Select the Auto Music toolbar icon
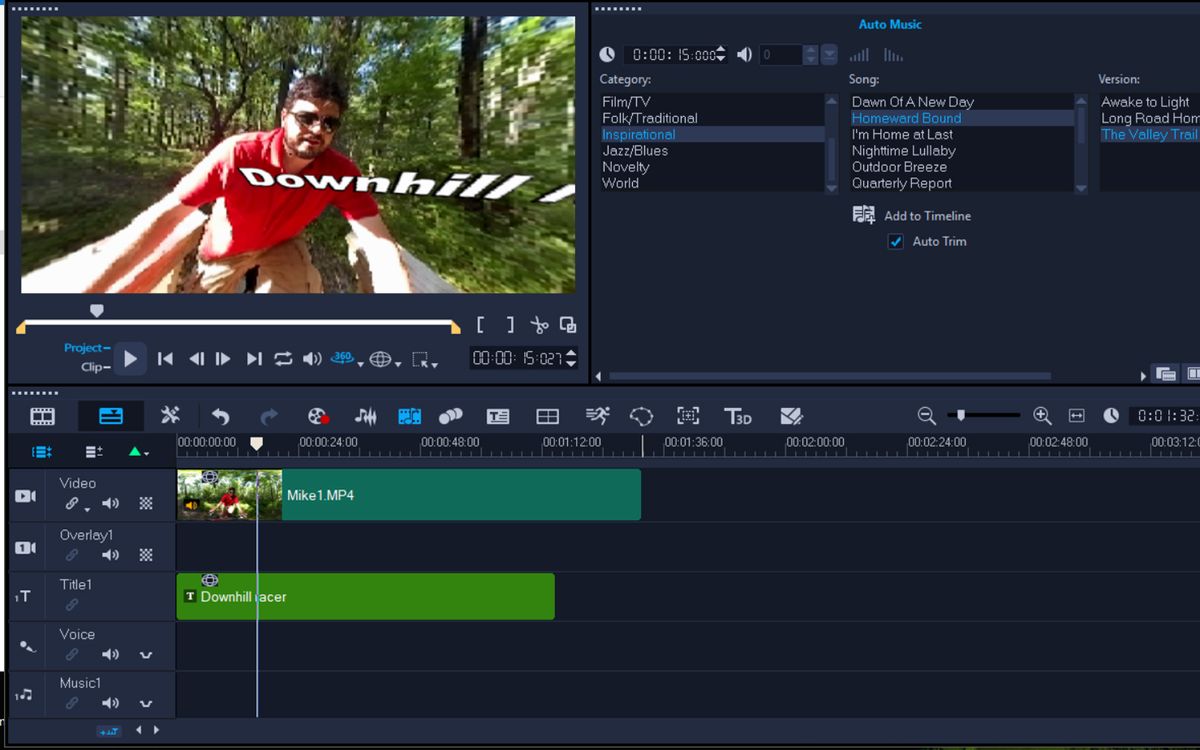The width and height of the screenshot is (1200, 750). point(408,415)
